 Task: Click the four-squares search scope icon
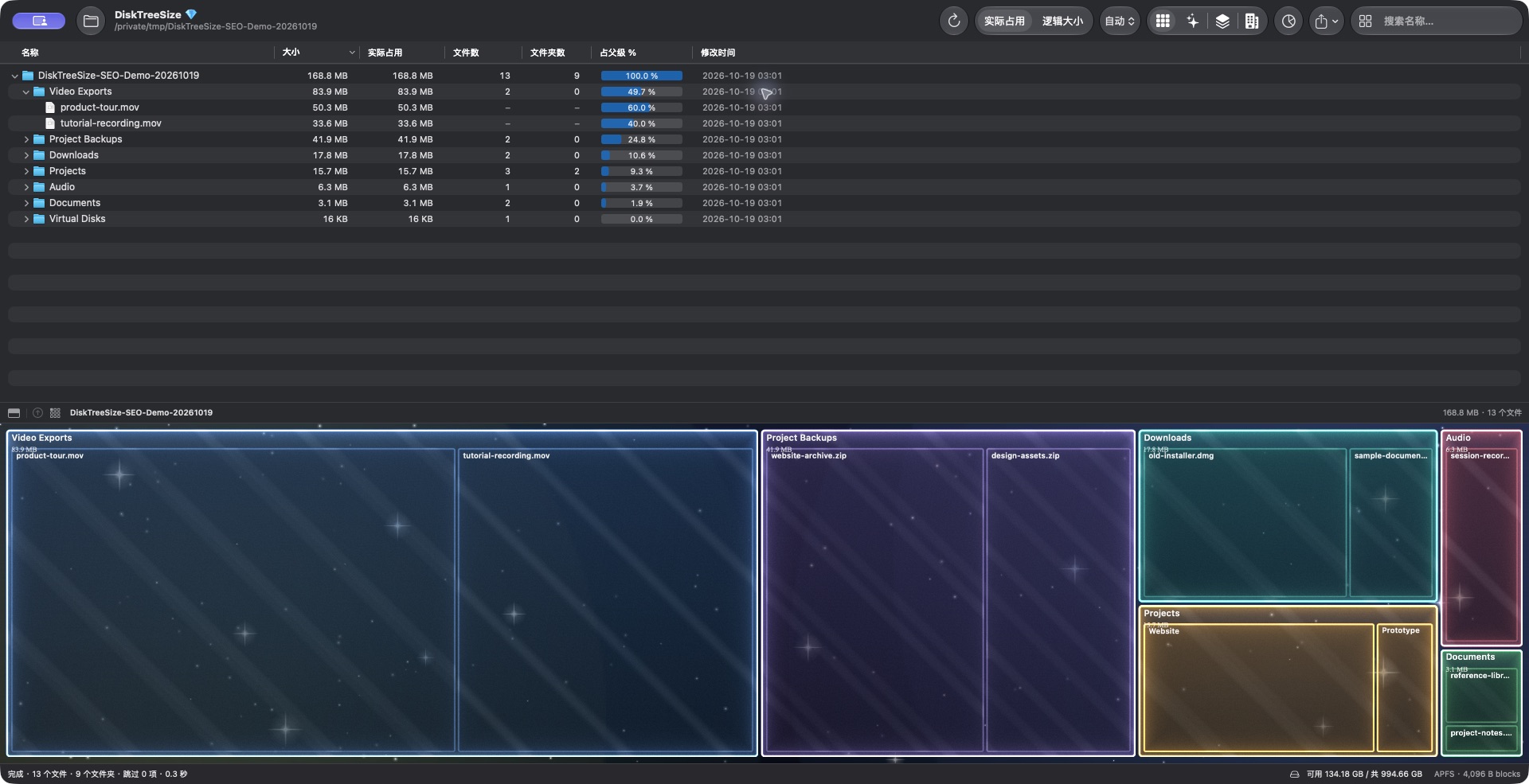tap(1365, 21)
